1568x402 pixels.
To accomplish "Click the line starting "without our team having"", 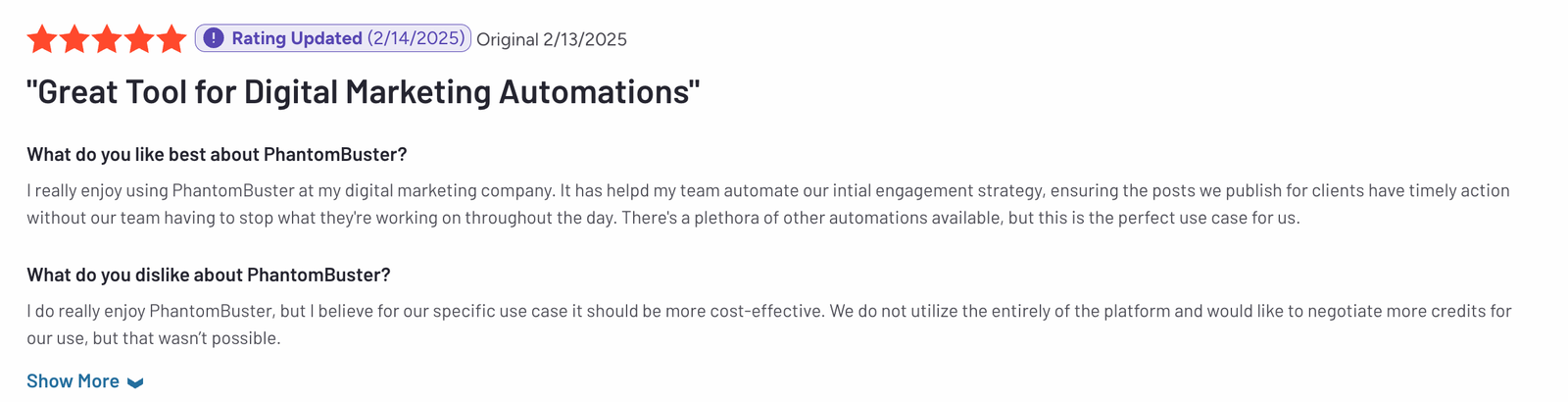I will tap(663, 218).
